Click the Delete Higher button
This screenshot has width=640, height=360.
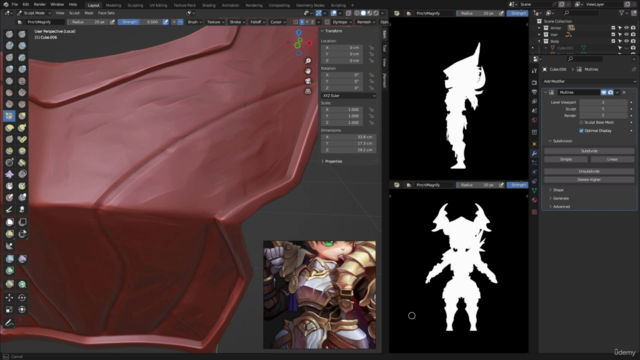tap(589, 180)
